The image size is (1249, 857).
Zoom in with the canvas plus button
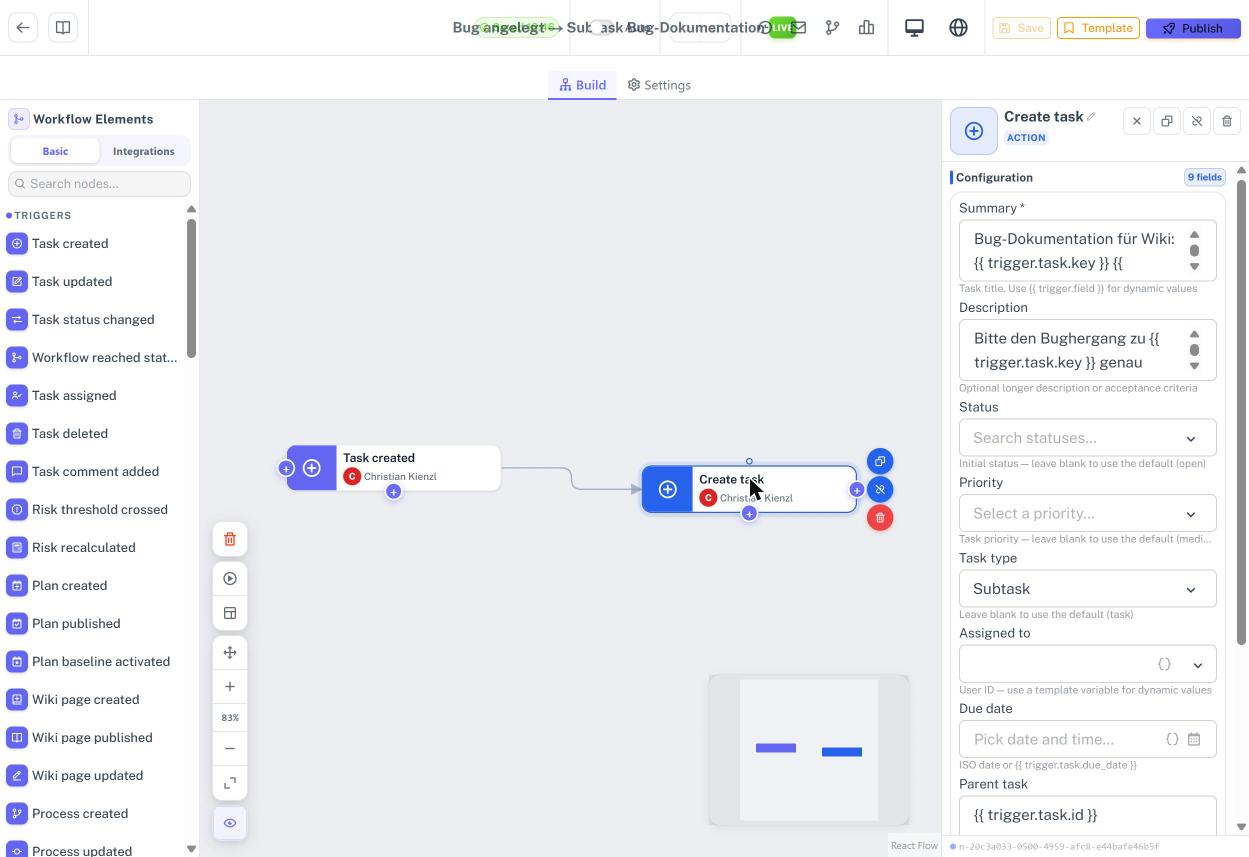(230, 687)
